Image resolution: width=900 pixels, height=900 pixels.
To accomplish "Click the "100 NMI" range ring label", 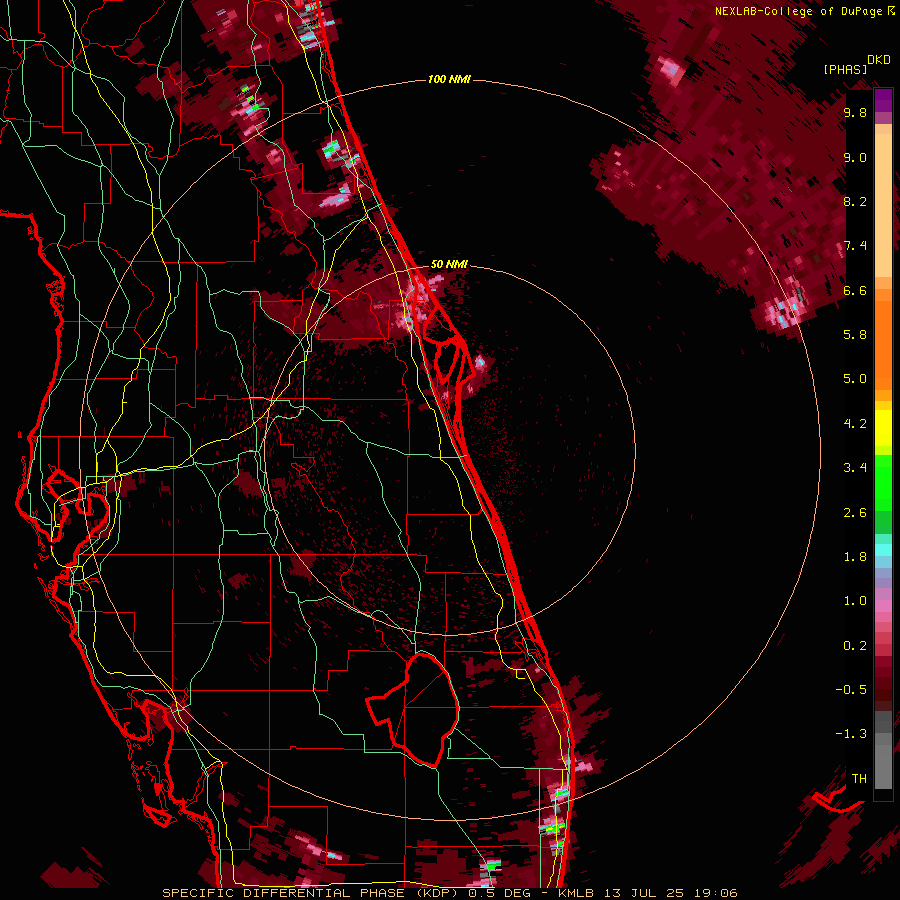I will click(449, 79).
